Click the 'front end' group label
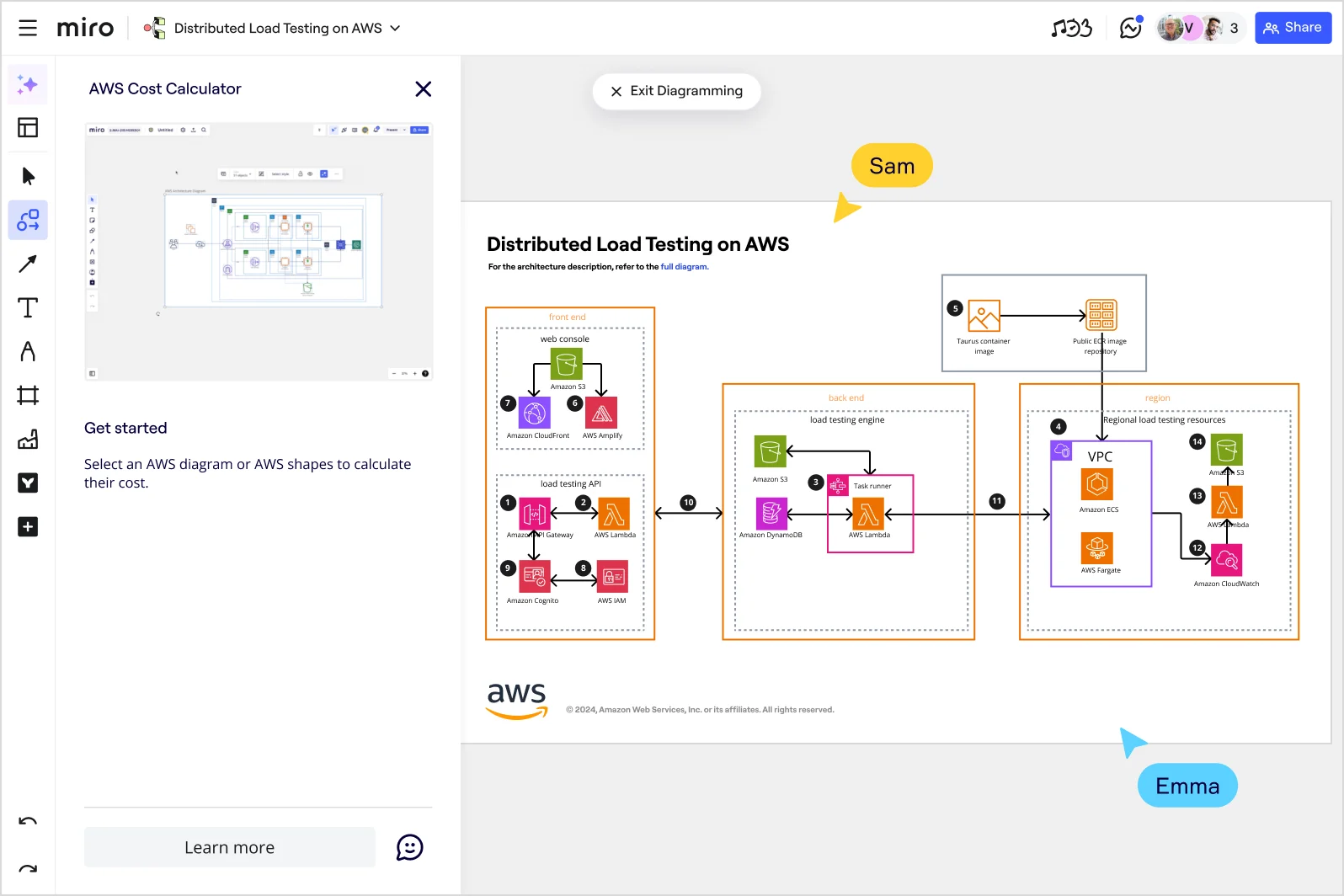The image size is (1344, 896). coord(567,317)
